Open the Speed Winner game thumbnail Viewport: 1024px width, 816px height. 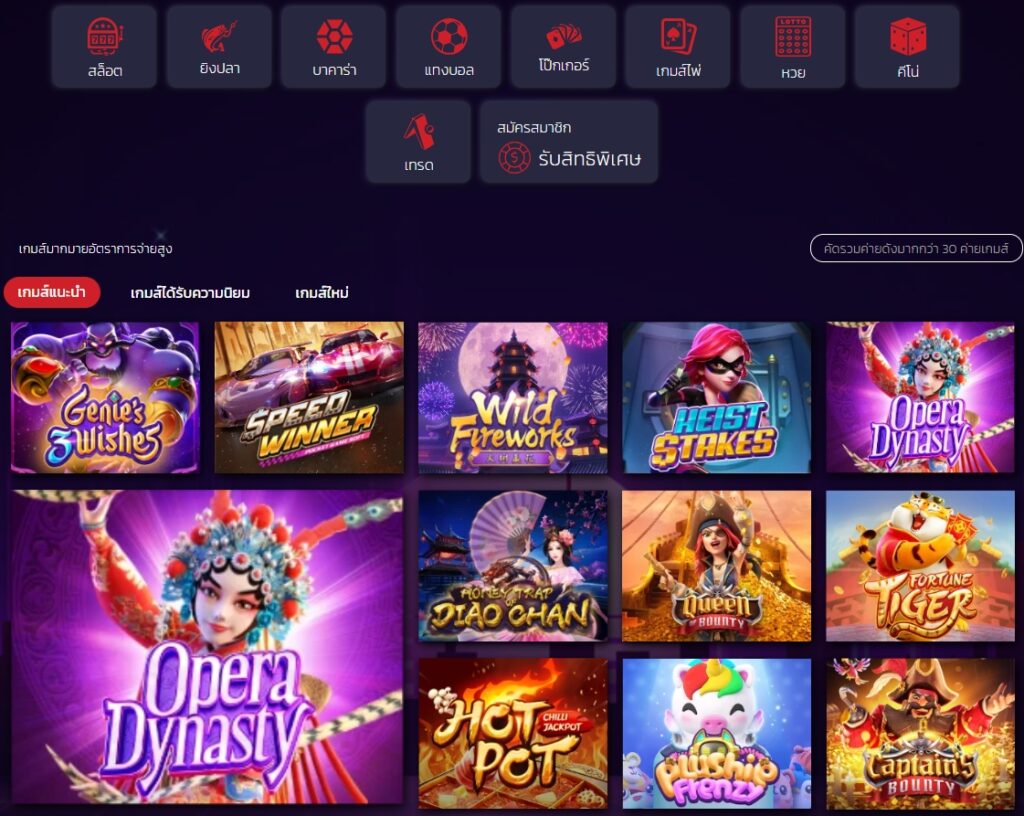point(309,397)
